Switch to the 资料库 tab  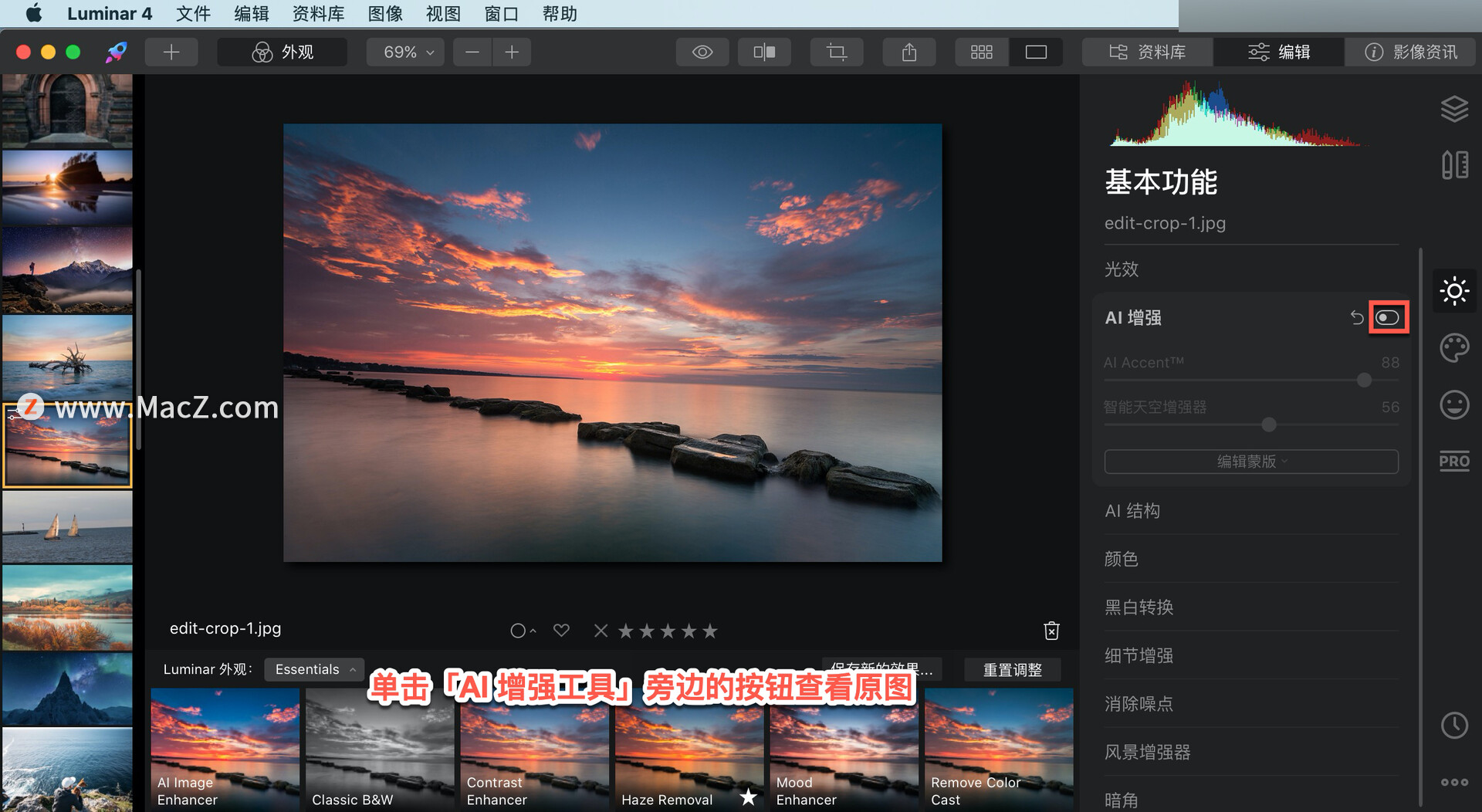[1148, 52]
